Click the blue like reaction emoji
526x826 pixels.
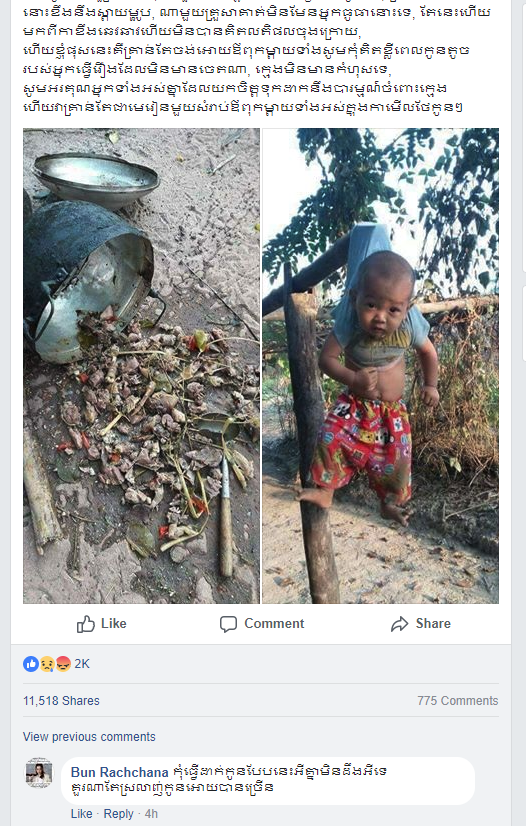31,664
